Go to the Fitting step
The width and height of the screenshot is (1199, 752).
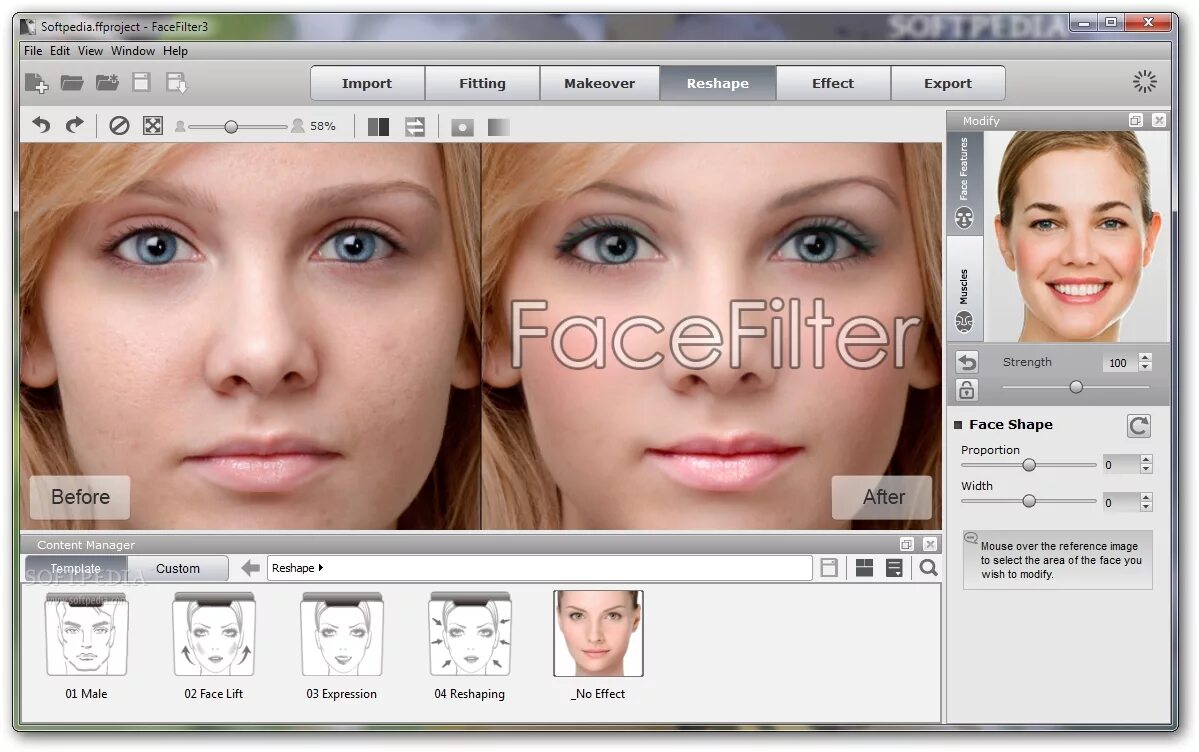click(x=483, y=83)
